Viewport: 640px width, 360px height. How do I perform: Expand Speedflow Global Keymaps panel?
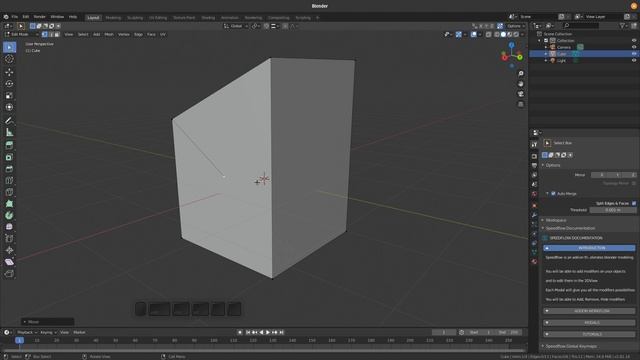coord(543,346)
